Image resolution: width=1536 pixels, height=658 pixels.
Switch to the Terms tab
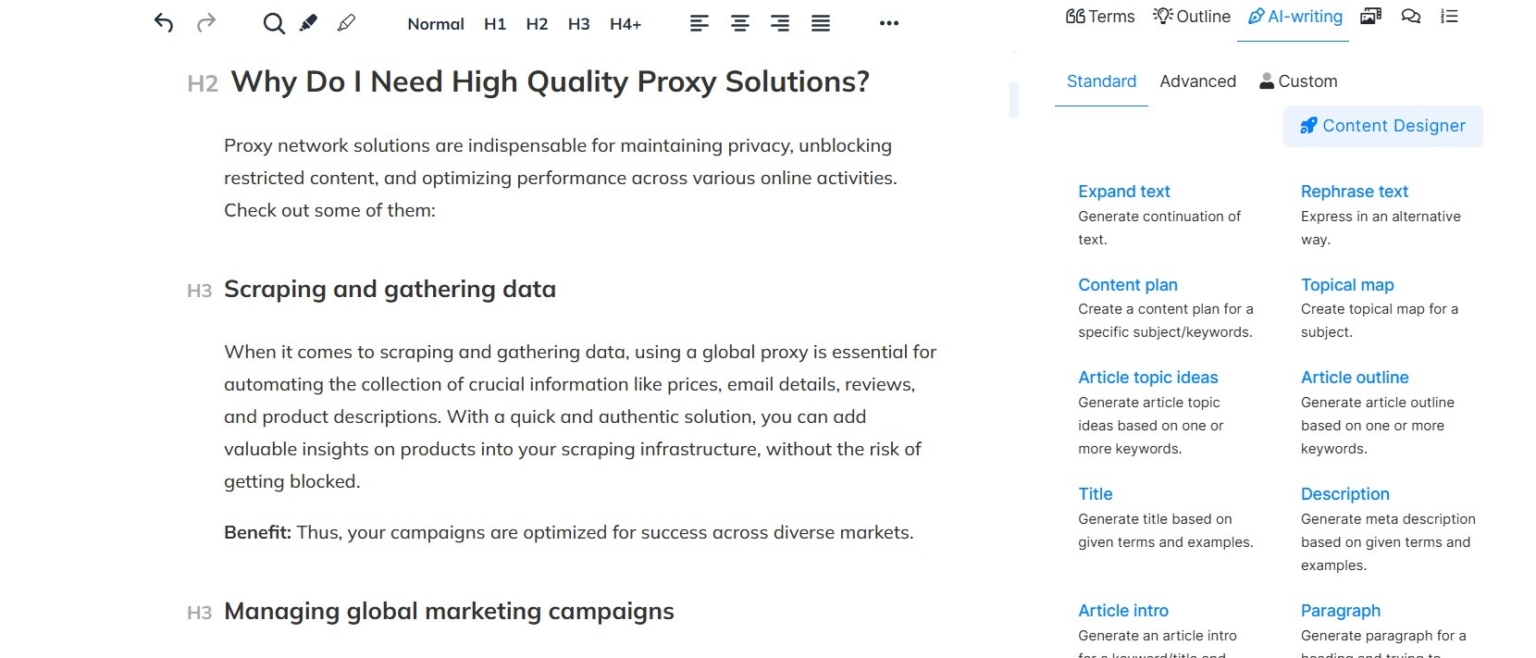point(1100,16)
